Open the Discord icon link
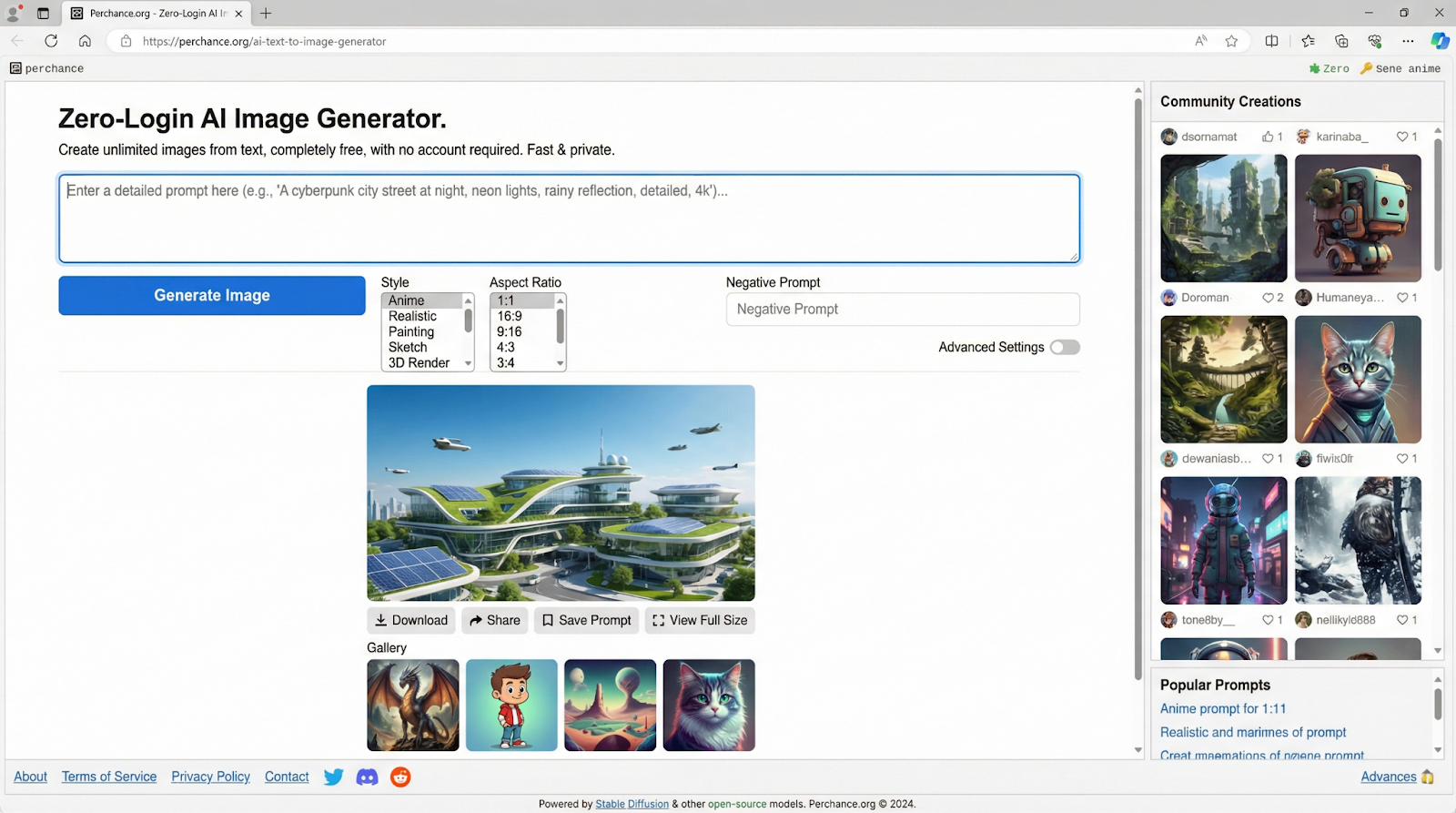This screenshot has width=1456, height=813. coord(367,777)
